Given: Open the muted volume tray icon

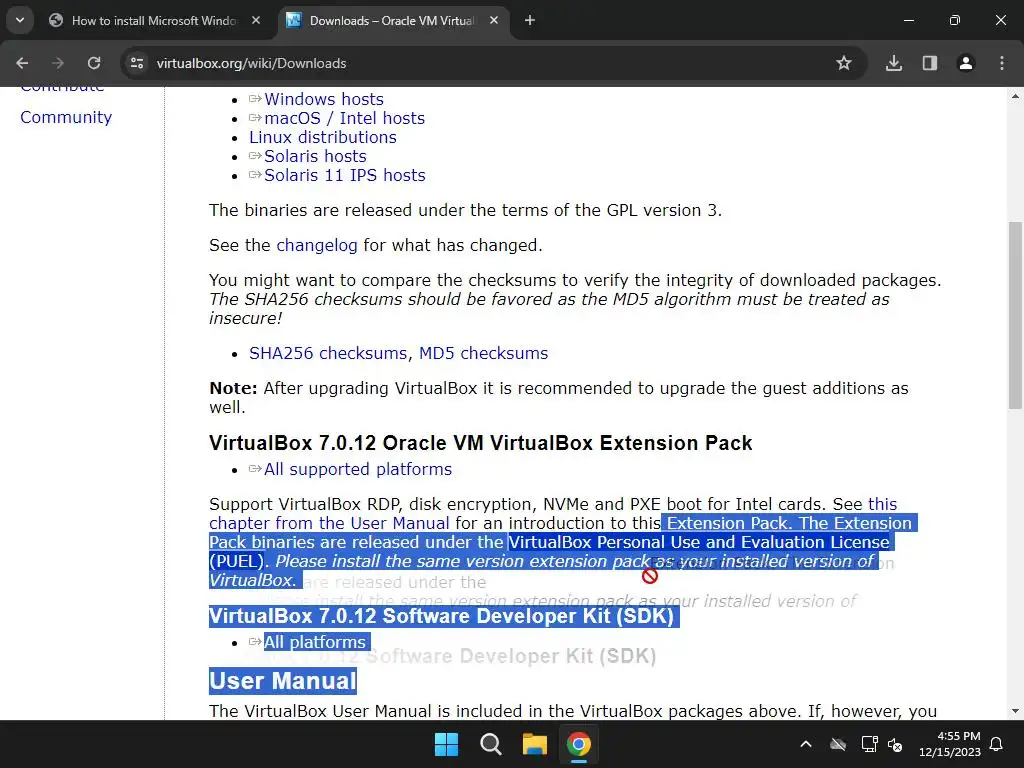Looking at the screenshot, I should click(x=895, y=744).
